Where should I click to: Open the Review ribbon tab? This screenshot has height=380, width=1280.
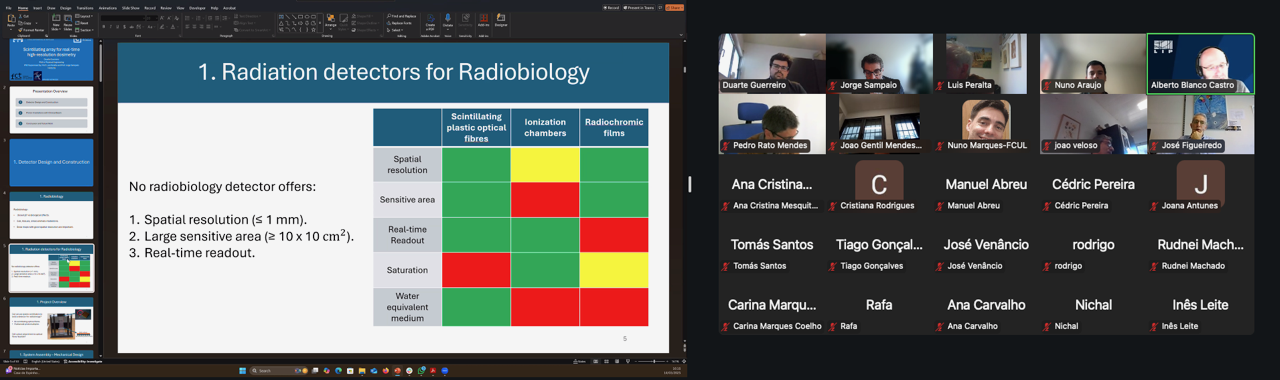(x=166, y=8)
